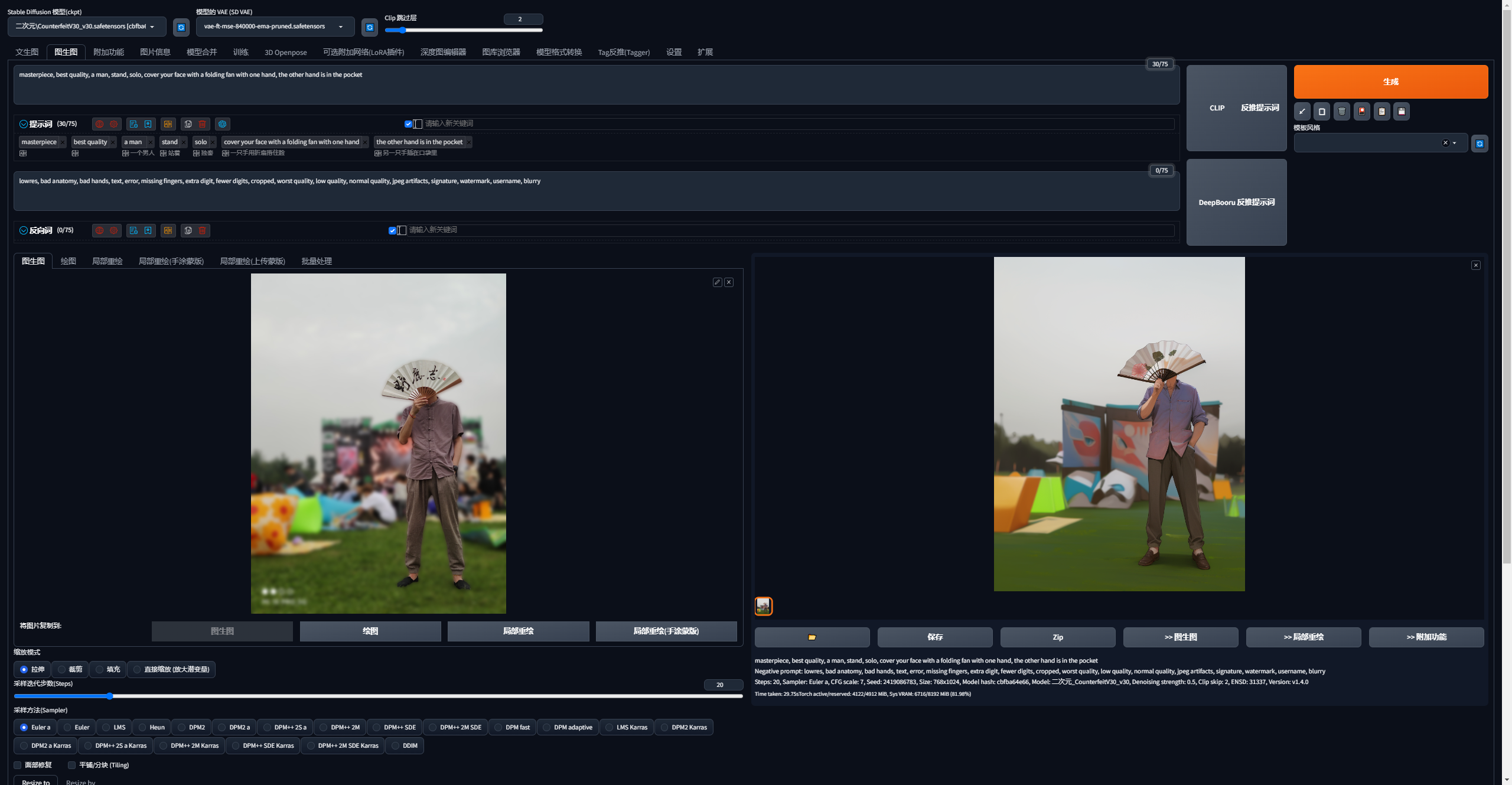This screenshot has width=1512, height=785.
Task: Open the output folder icon button
Action: [812, 637]
